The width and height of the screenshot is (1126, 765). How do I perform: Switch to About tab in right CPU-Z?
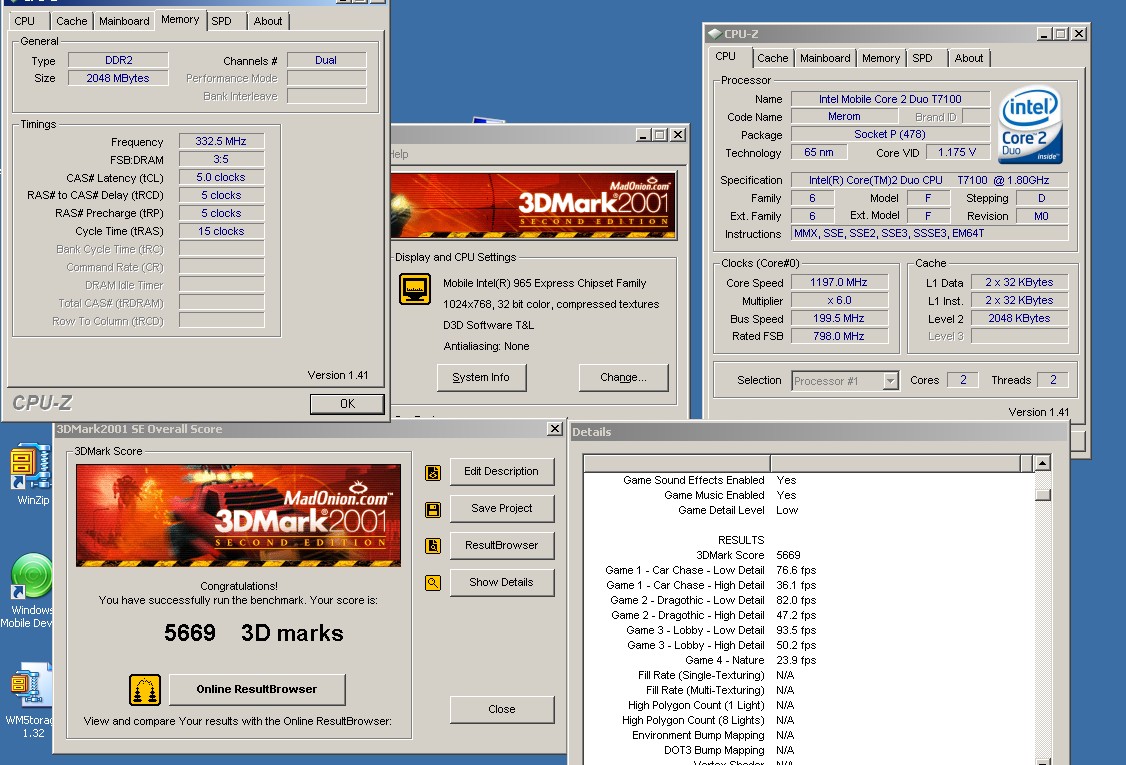(968, 58)
